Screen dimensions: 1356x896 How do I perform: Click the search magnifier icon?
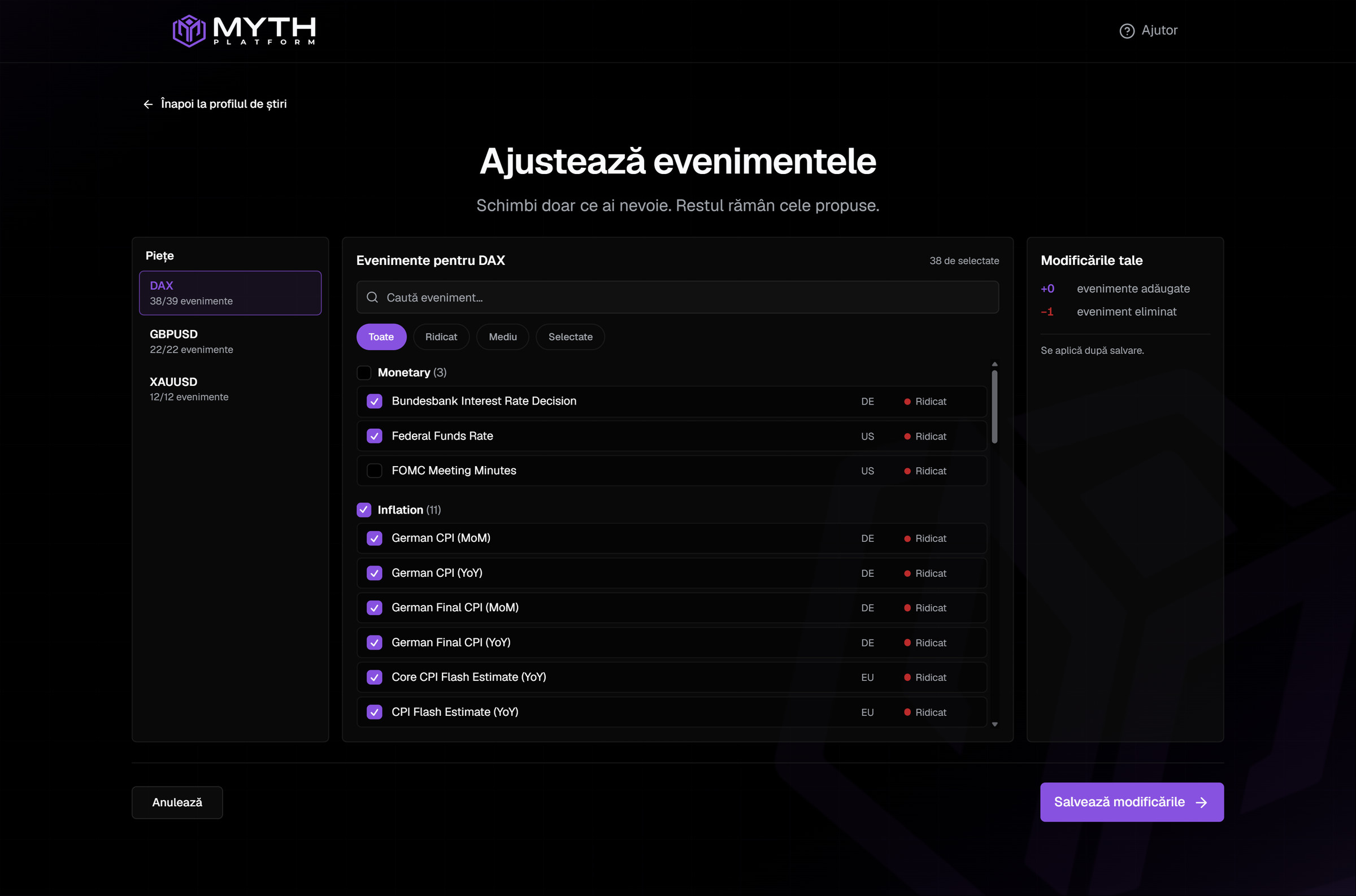(x=372, y=297)
